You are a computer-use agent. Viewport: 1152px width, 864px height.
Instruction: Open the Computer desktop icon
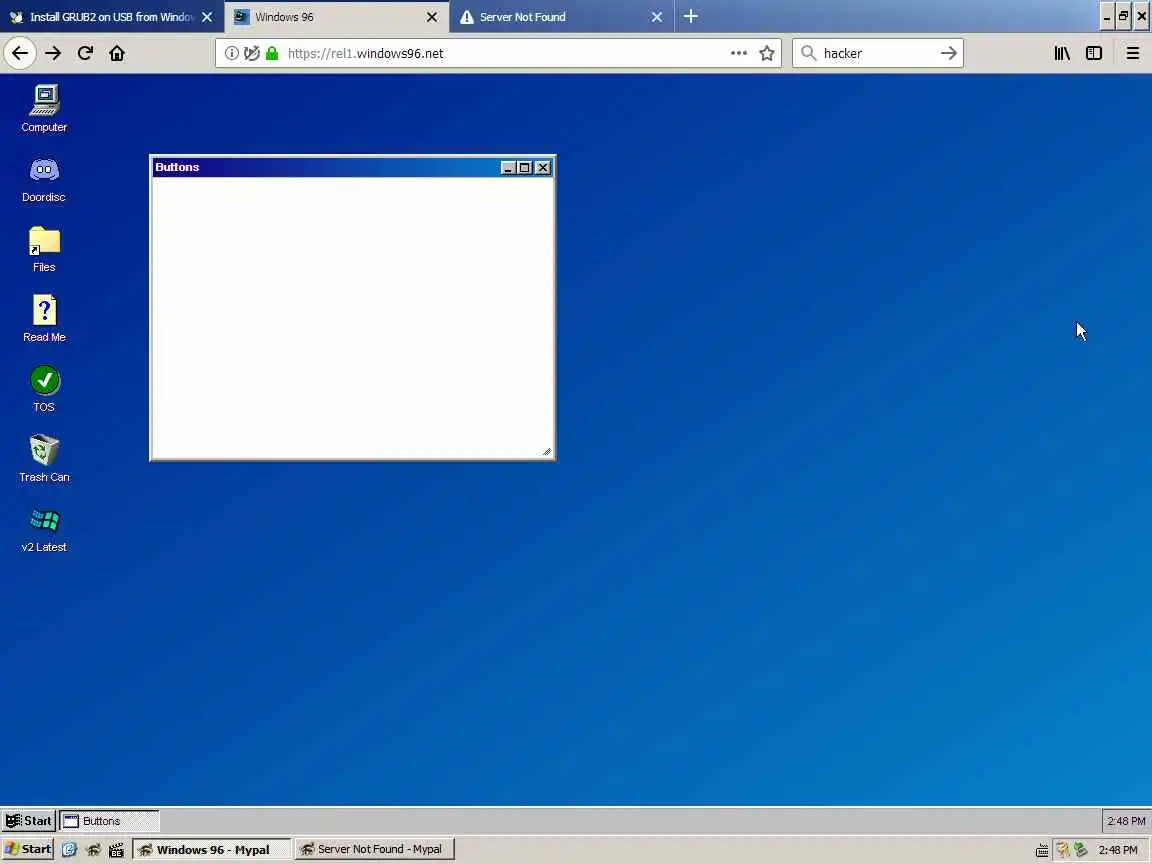[x=44, y=108]
